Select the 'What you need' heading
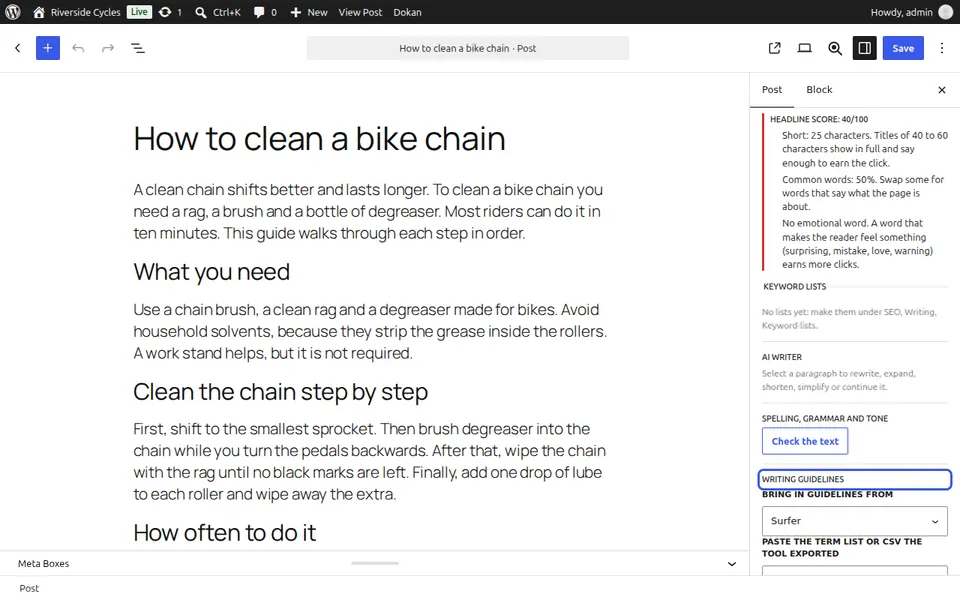The image size is (960, 600). click(x=212, y=272)
